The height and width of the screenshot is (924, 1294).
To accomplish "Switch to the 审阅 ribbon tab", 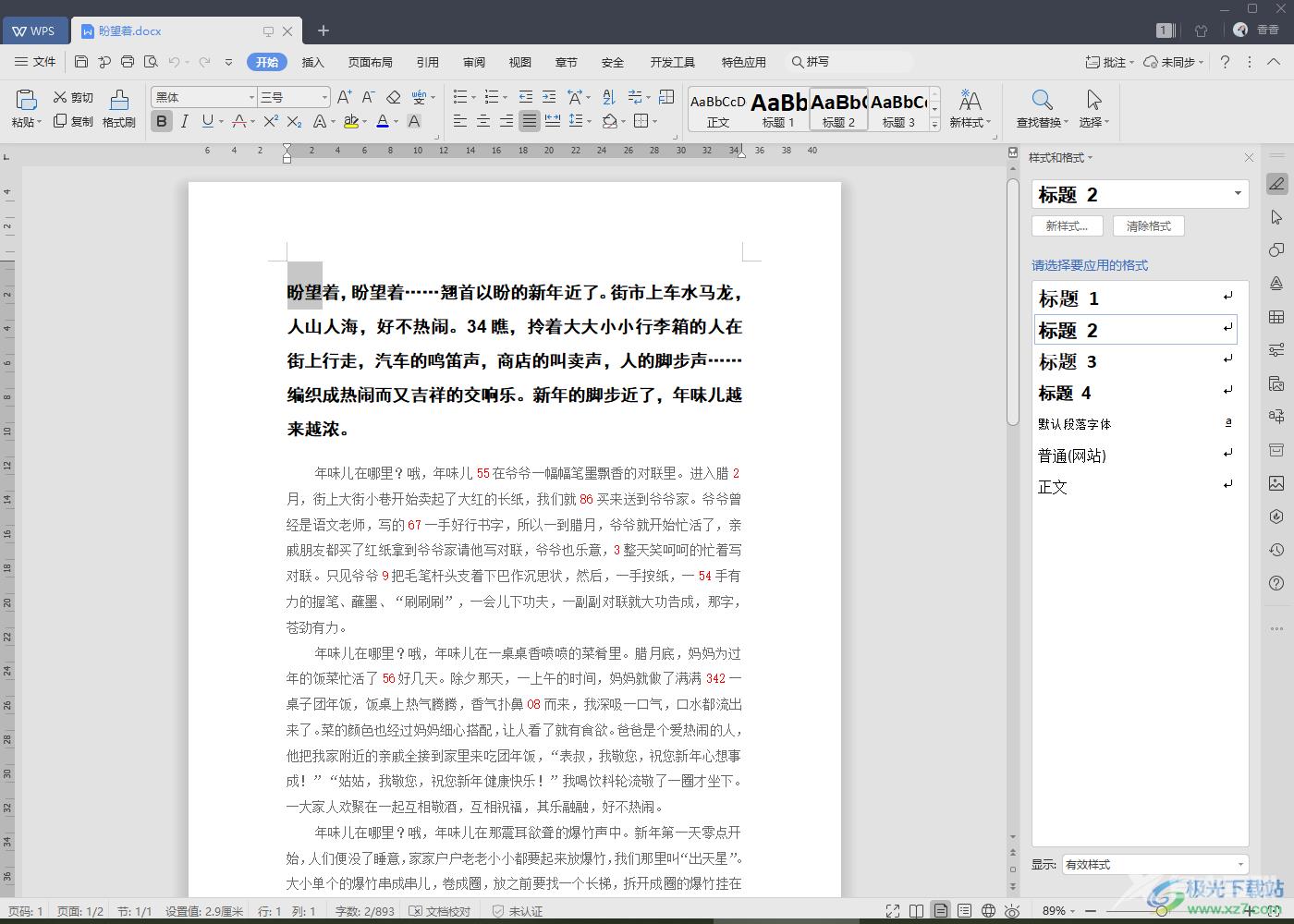I will (x=474, y=62).
